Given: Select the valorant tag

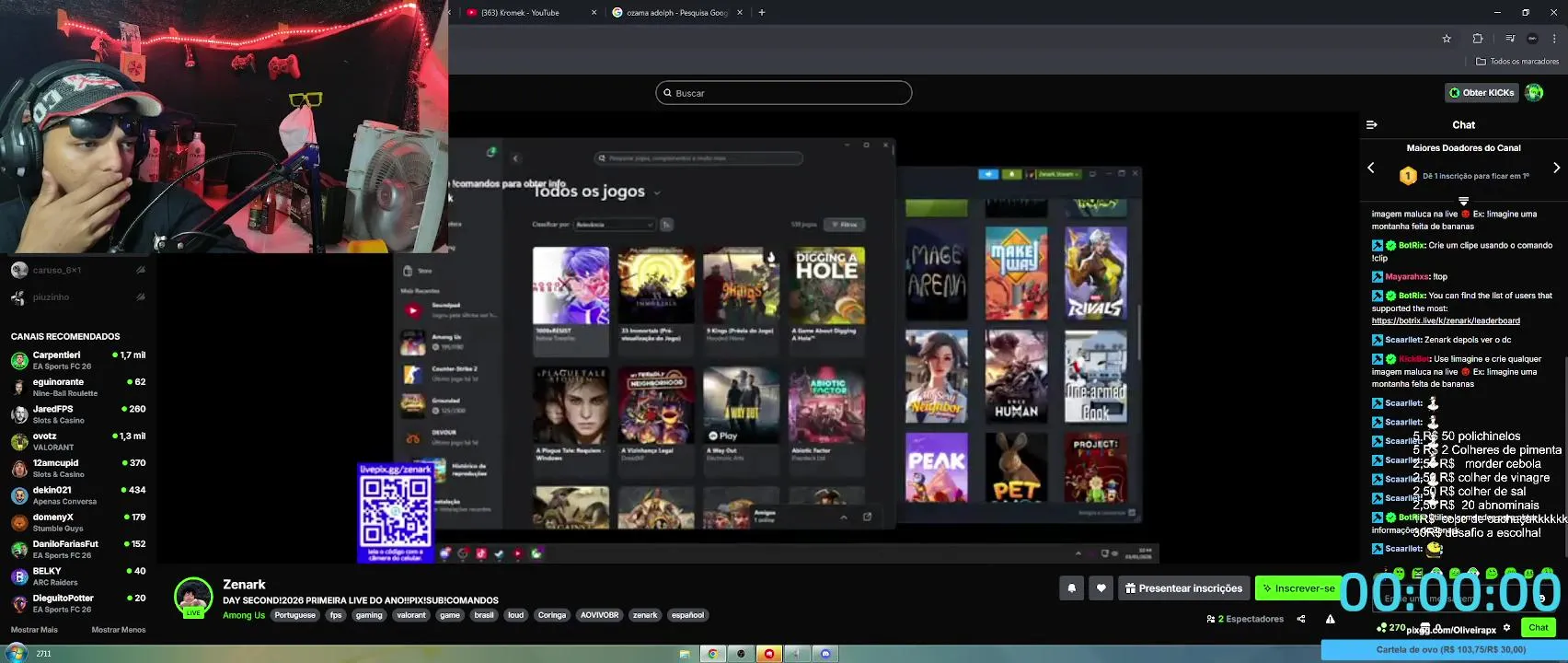Looking at the screenshot, I should click(x=411, y=615).
